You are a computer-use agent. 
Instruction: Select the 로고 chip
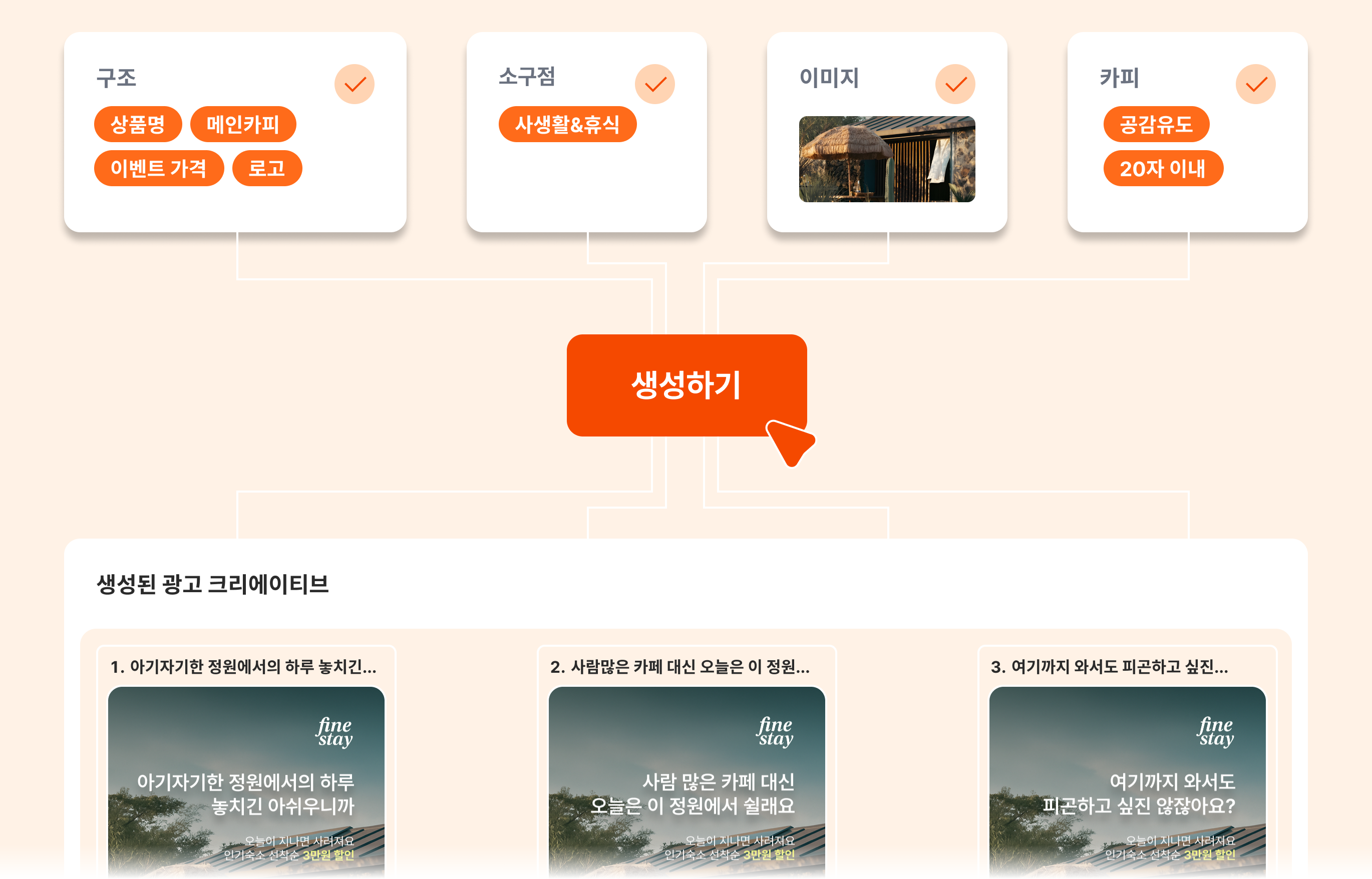(x=266, y=168)
